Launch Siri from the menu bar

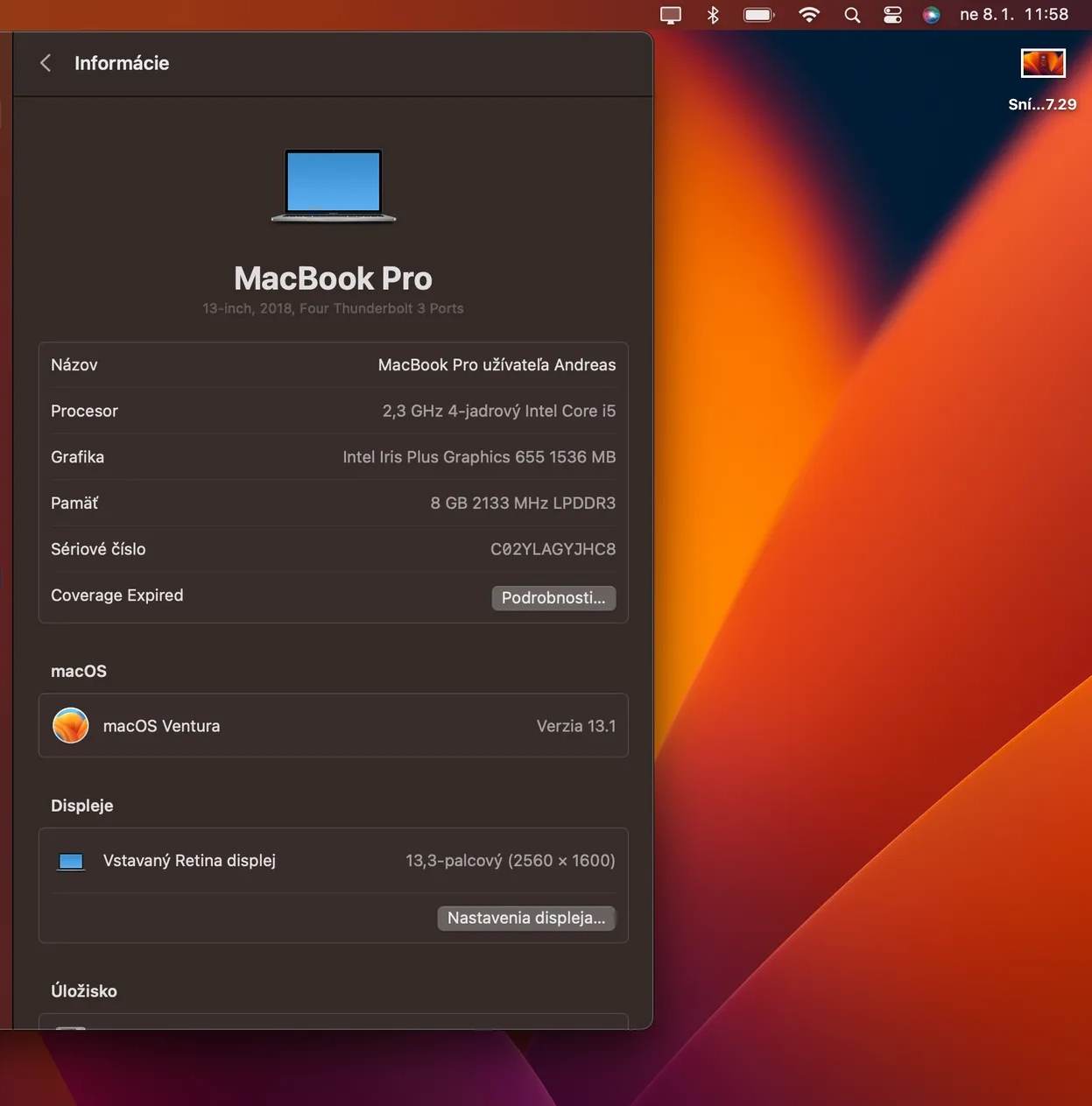(932, 15)
